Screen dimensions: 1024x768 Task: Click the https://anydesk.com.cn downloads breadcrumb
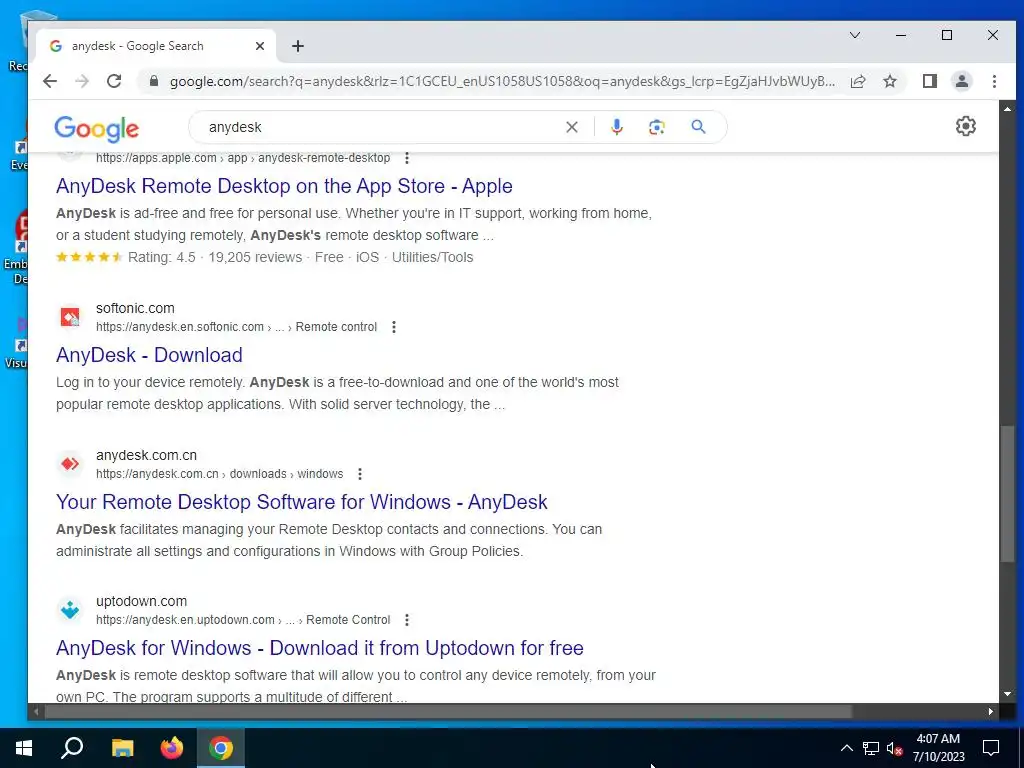click(219, 474)
